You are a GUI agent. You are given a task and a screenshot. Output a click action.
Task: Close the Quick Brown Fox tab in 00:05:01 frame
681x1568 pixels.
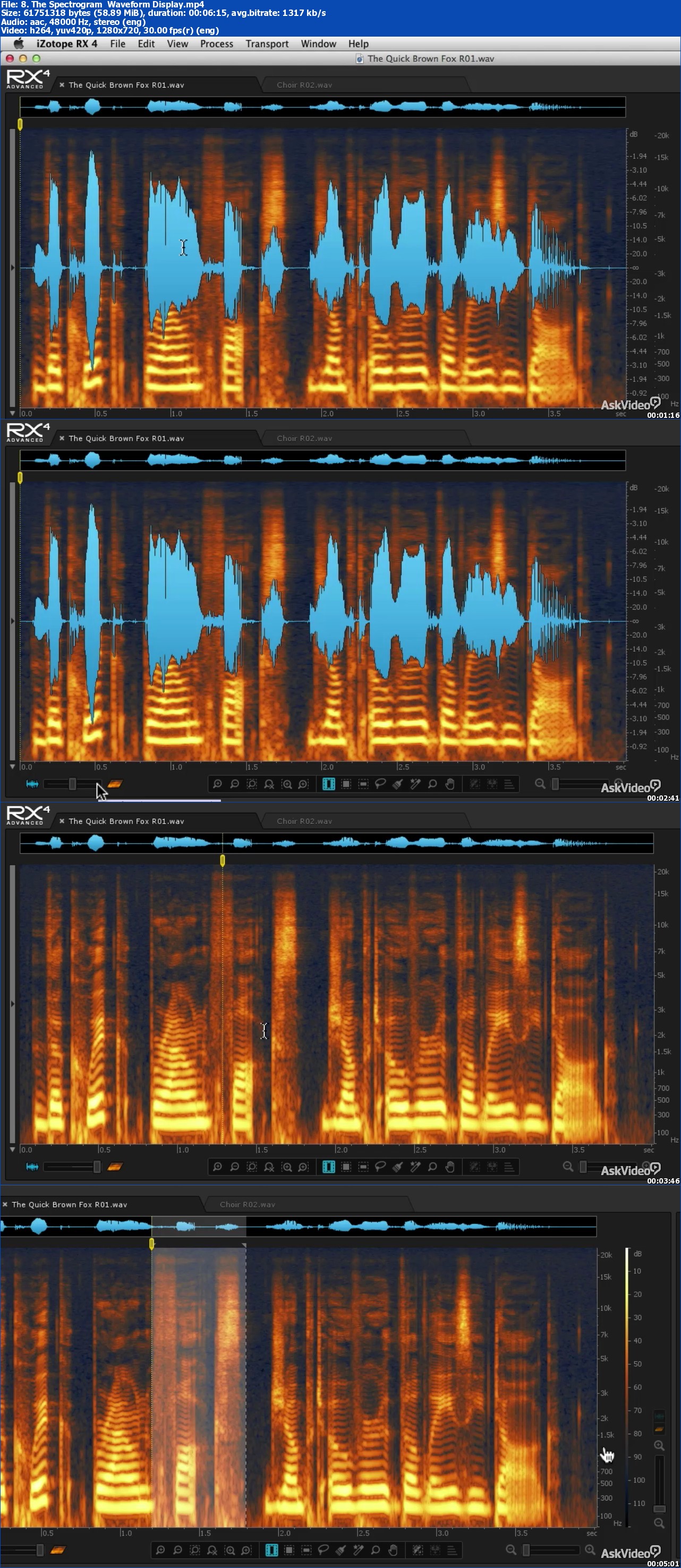(x=5, y=1205)
